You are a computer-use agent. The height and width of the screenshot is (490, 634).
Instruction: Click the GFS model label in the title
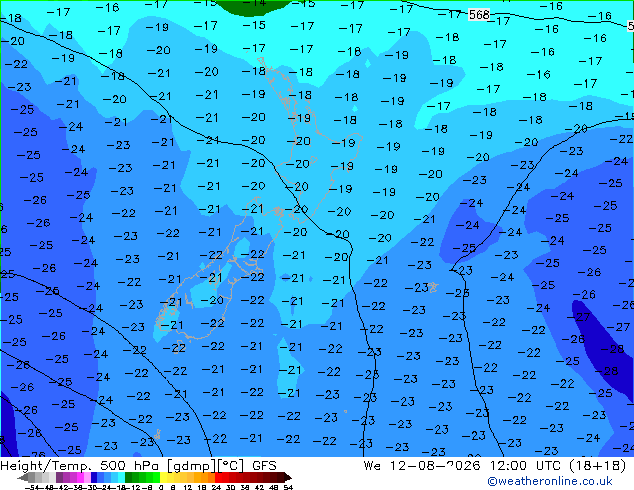264,466
